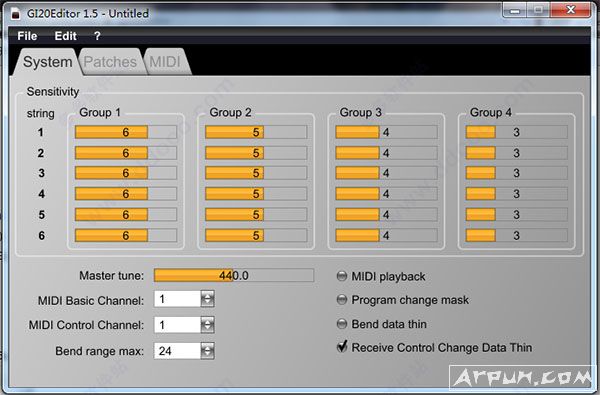The width and height of the screenshot is (600, 395).
Task: Close the GI20Editor window
Action: coord(571,10)
